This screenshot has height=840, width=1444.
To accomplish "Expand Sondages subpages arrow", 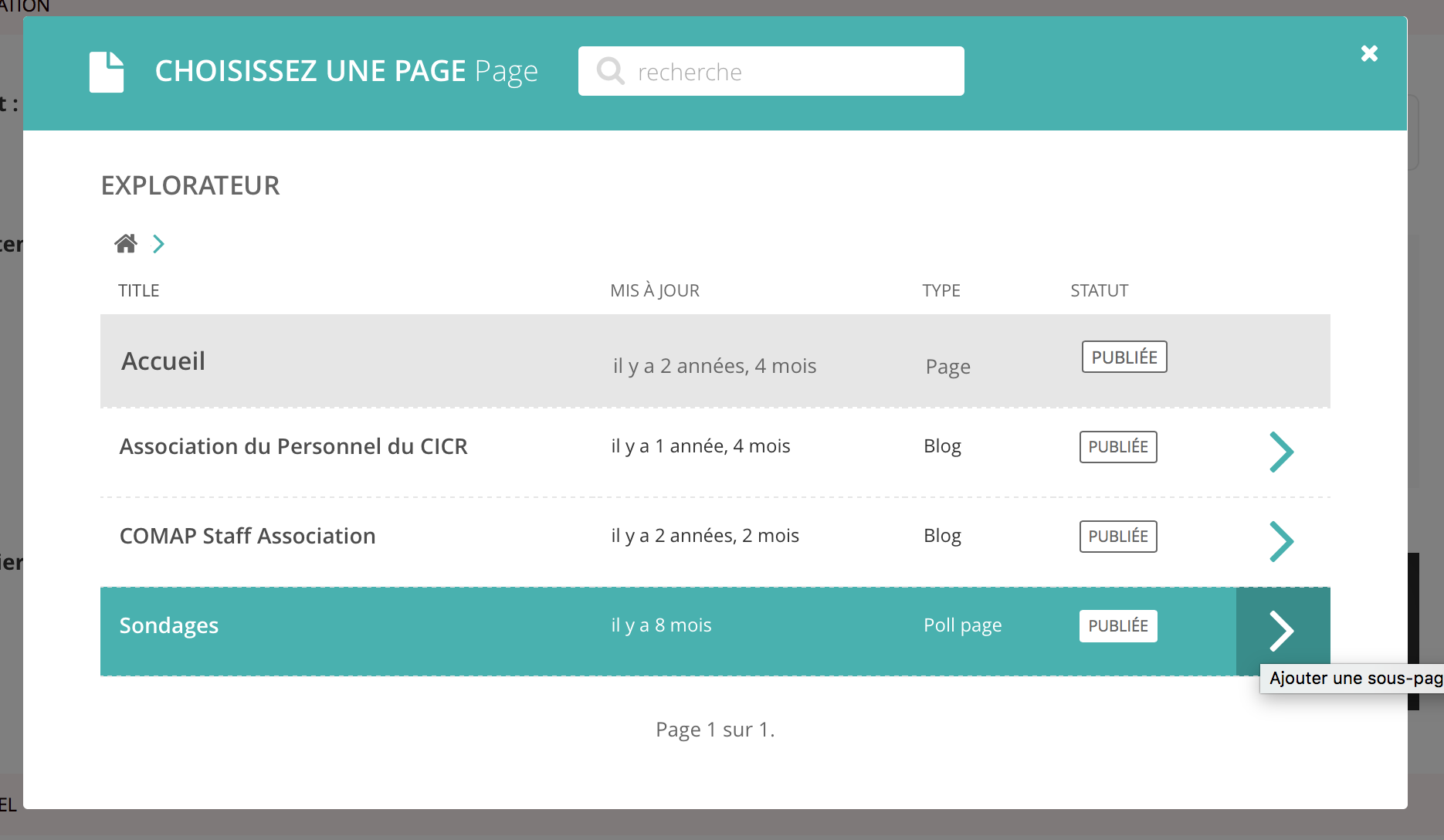I will tap(1282, 632).
